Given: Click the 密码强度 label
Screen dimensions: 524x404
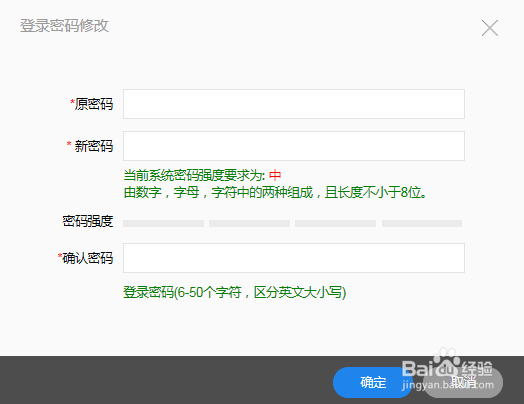Looking at the screenshot, I should coord(88,221).
